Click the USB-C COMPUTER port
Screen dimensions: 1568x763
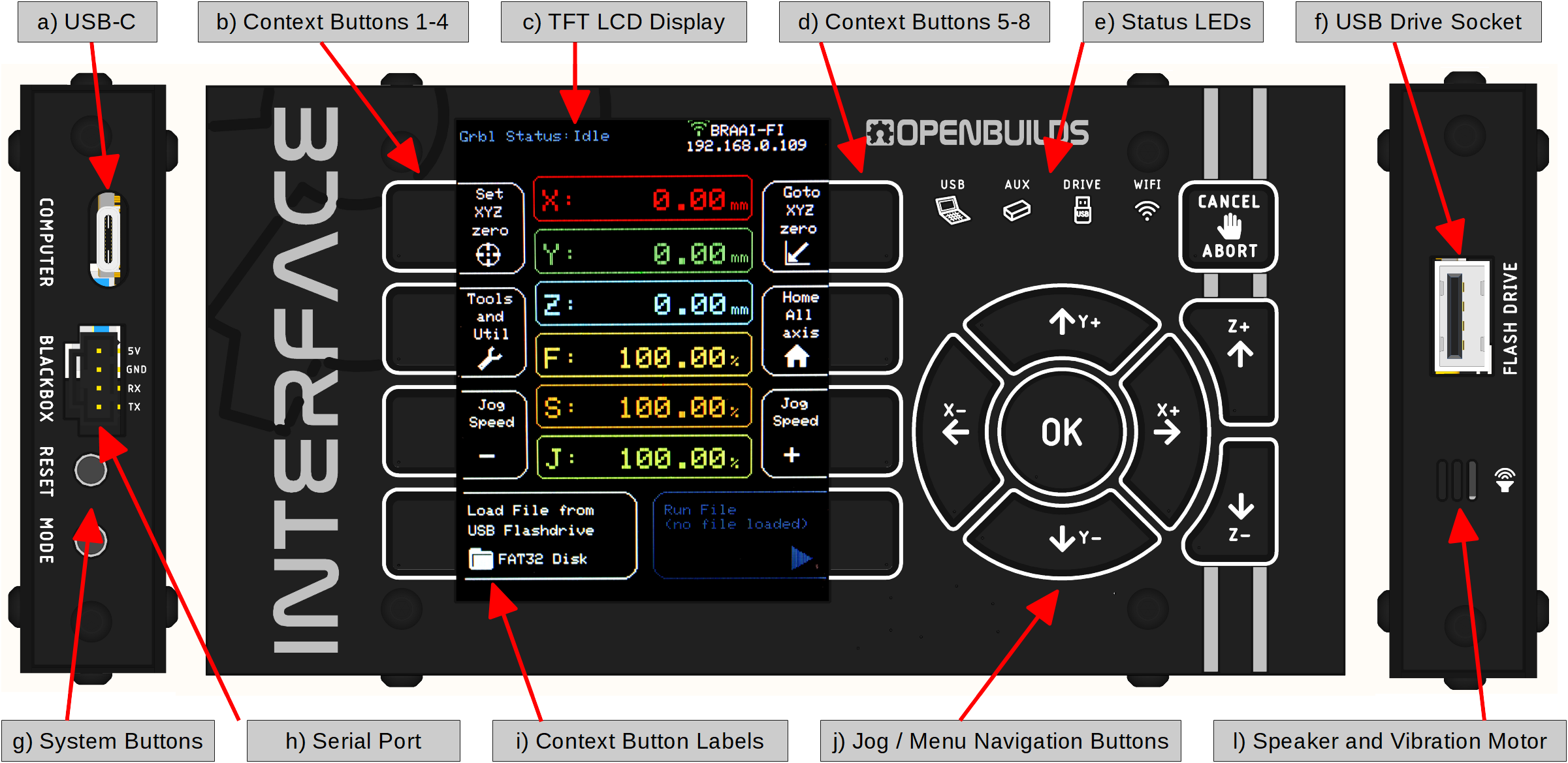point(108,240)
